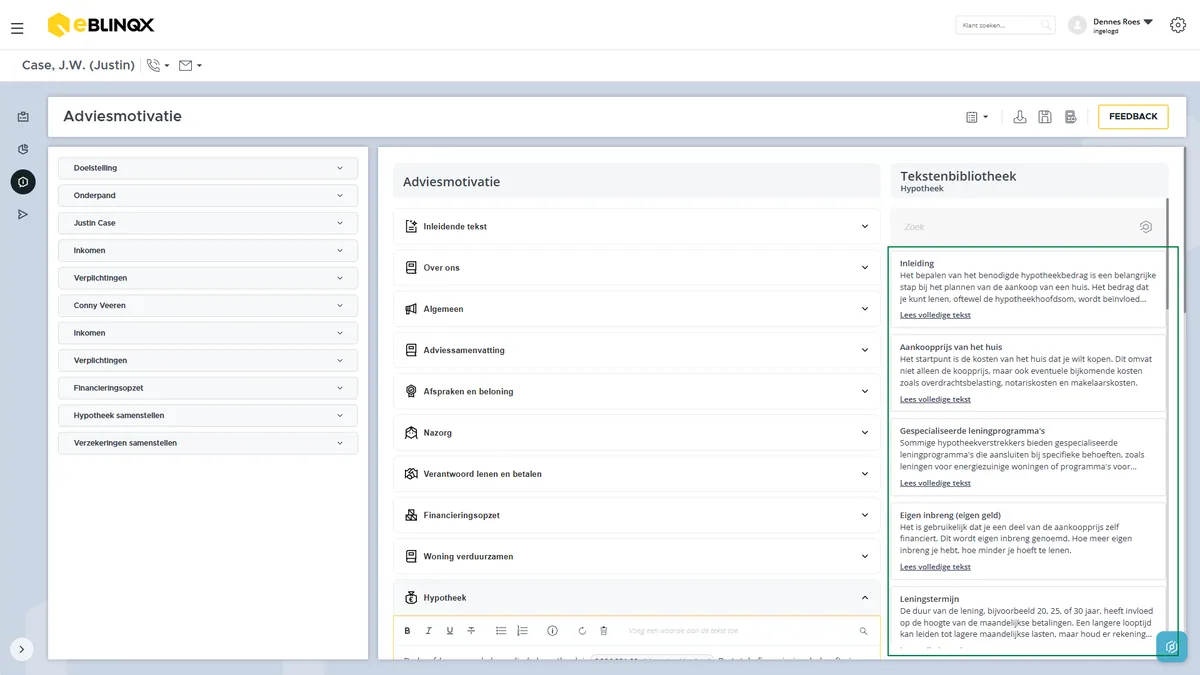The height and width of the screenshot is (675, 1200).
Task: Apply italic formatting in the Hypotheek editor
Action: (428, 631)
